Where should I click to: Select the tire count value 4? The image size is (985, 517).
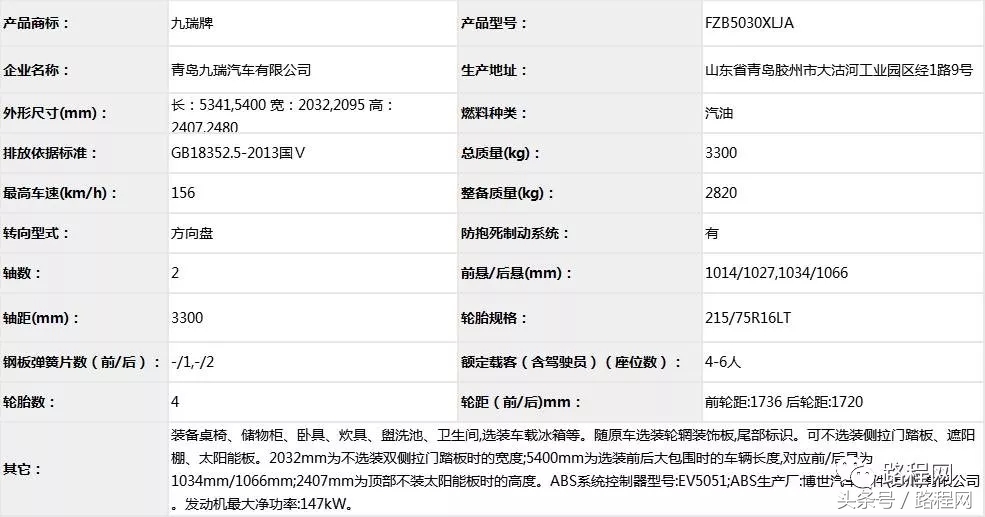point(175,402)
